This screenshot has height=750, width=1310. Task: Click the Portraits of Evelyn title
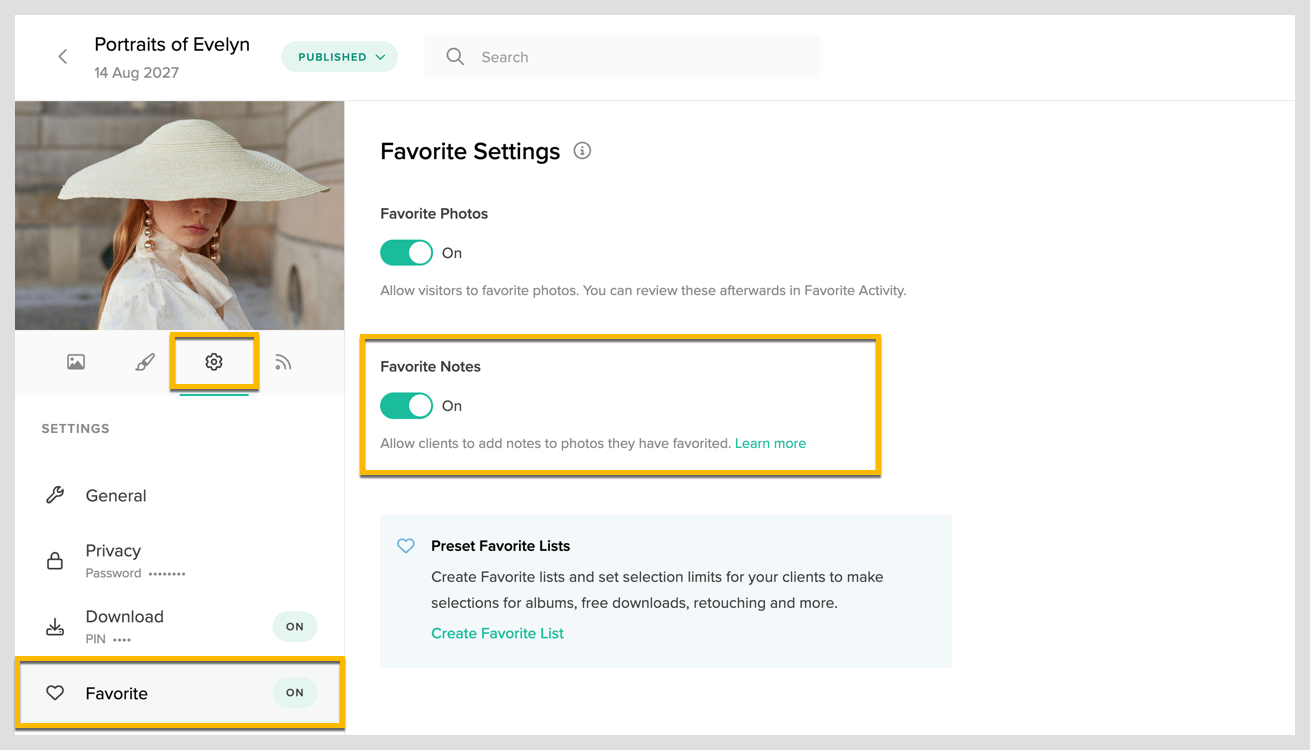pyautogui.click(x=172, y=44)
